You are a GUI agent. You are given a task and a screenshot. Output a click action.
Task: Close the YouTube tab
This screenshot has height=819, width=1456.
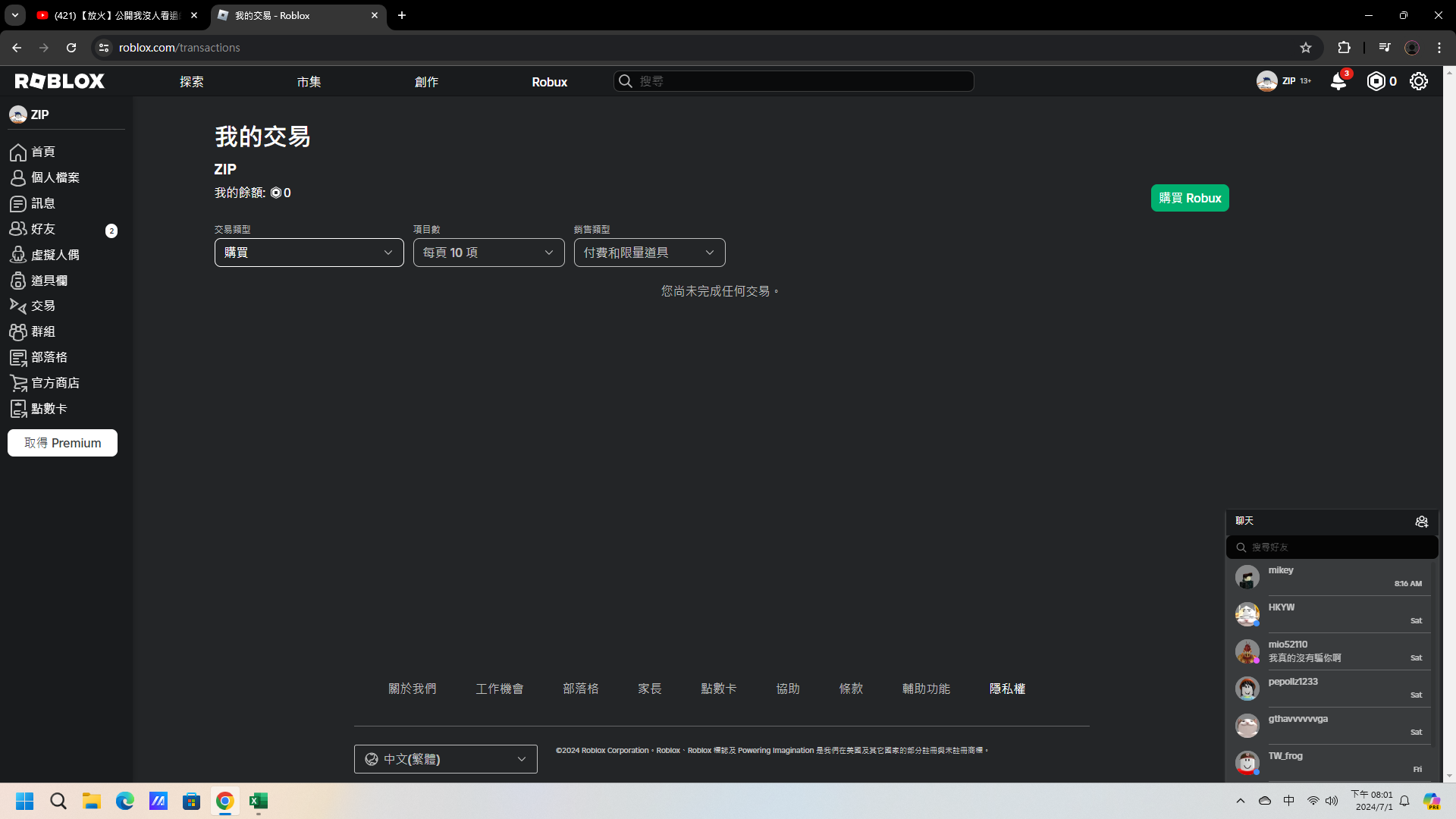point(194,15)
